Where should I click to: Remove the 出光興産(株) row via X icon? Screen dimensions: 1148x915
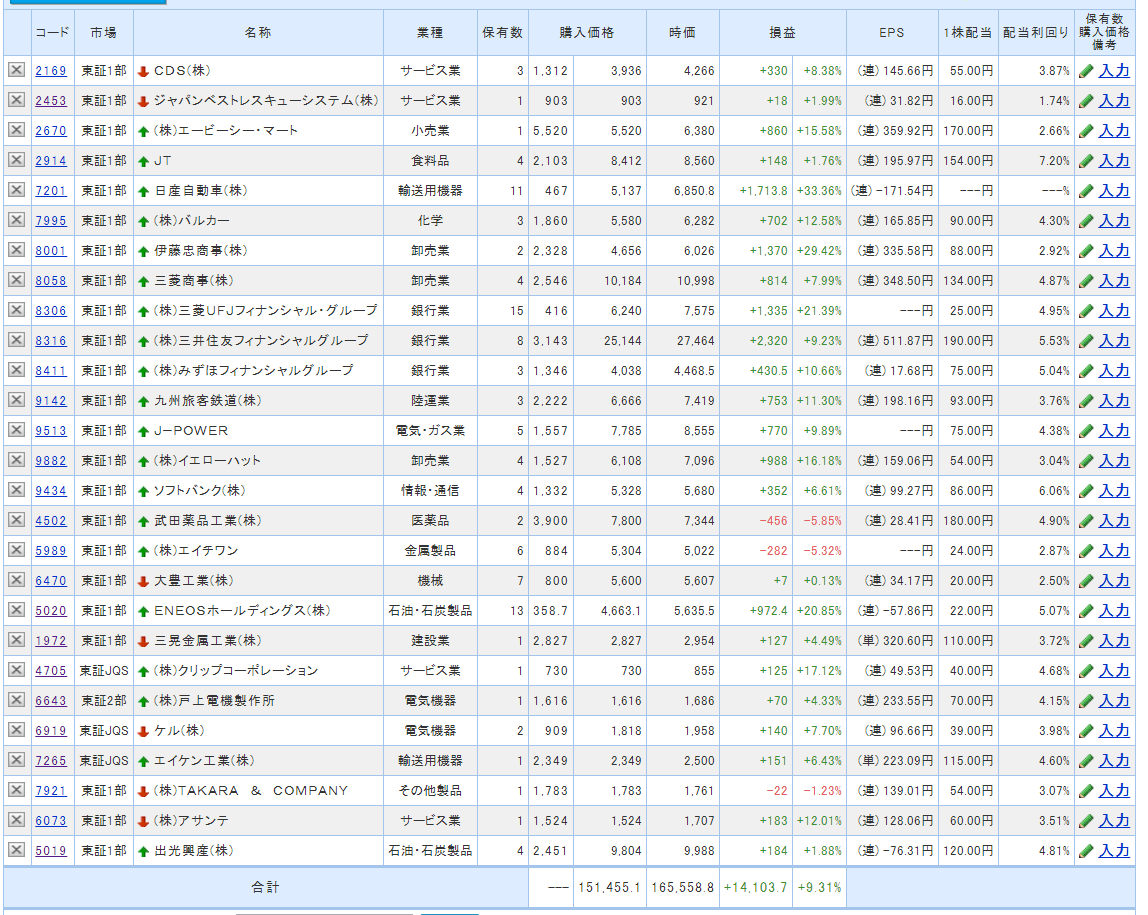tap(16, 851)
